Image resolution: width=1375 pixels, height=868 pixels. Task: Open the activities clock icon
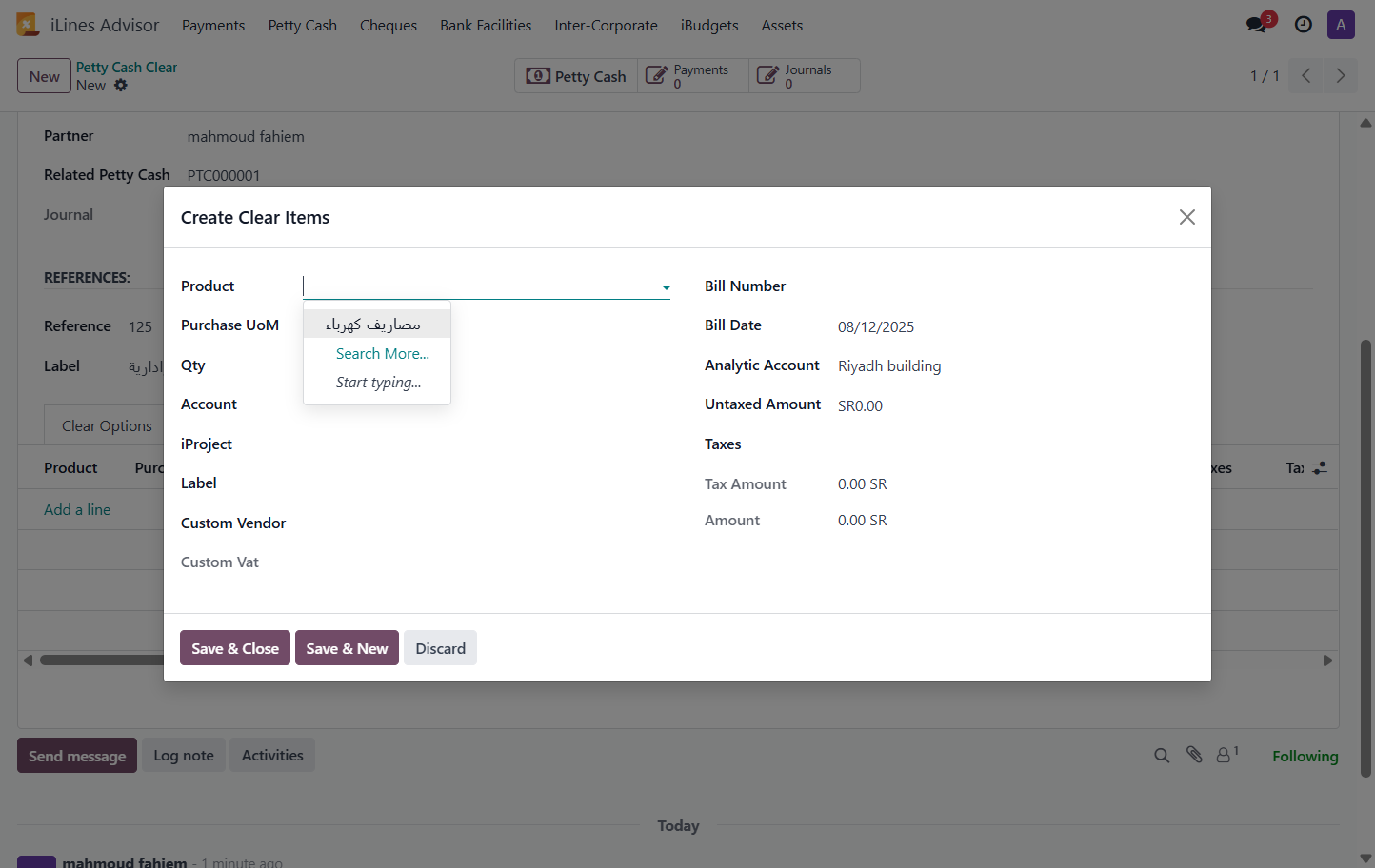point(1304,25)
